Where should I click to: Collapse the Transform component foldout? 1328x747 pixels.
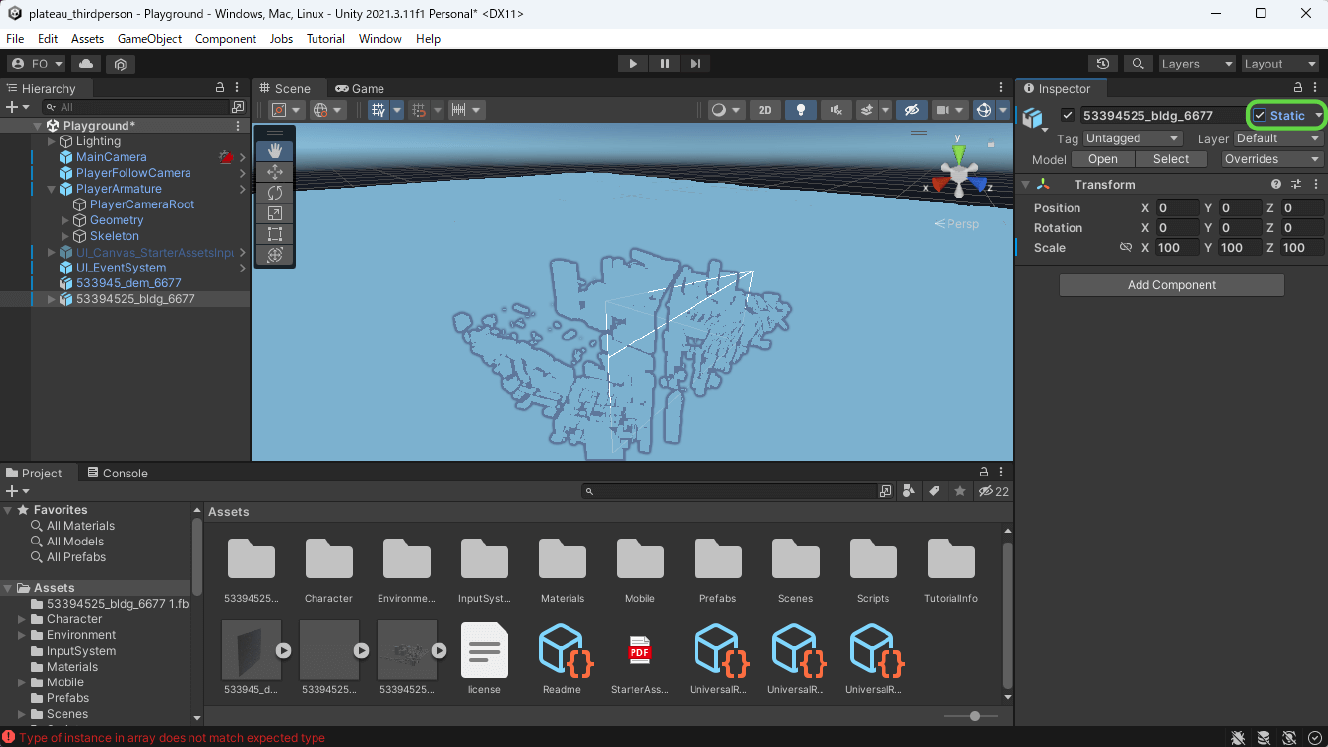click(1025, 184)
